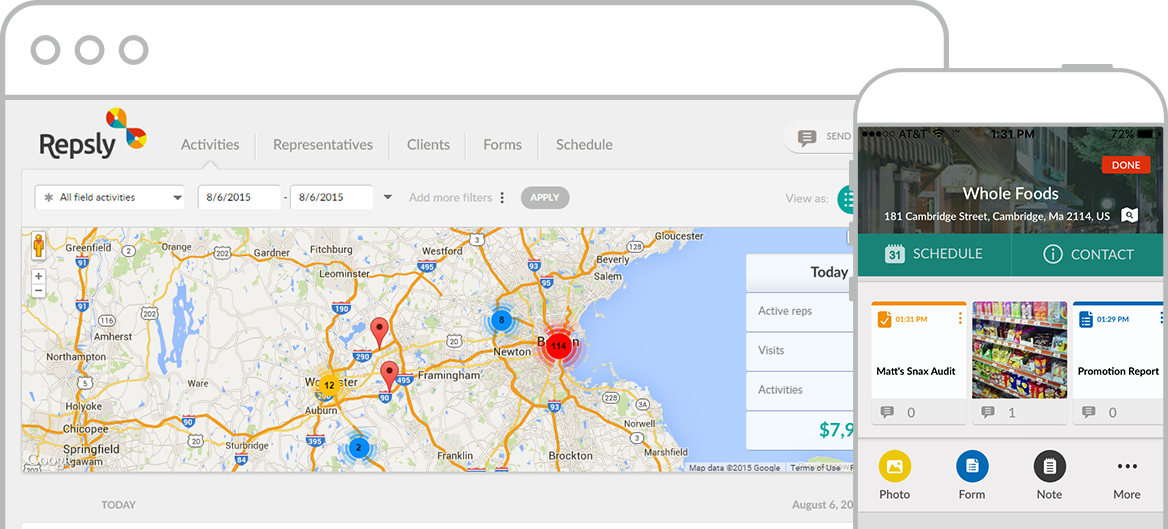Click the APPLY button
The height and width of the screenshot is (529, 1168).
[x=545, y=197]
